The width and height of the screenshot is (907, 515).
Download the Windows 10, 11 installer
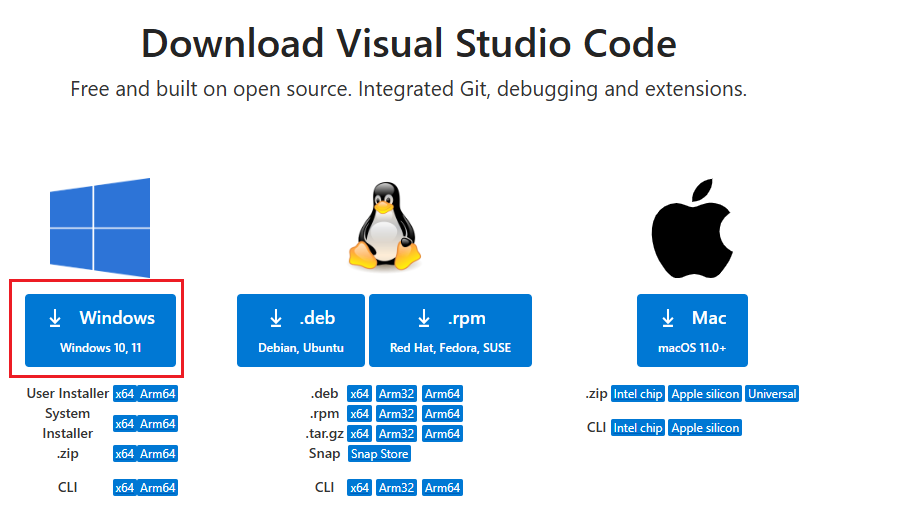[x=100, y=330]
